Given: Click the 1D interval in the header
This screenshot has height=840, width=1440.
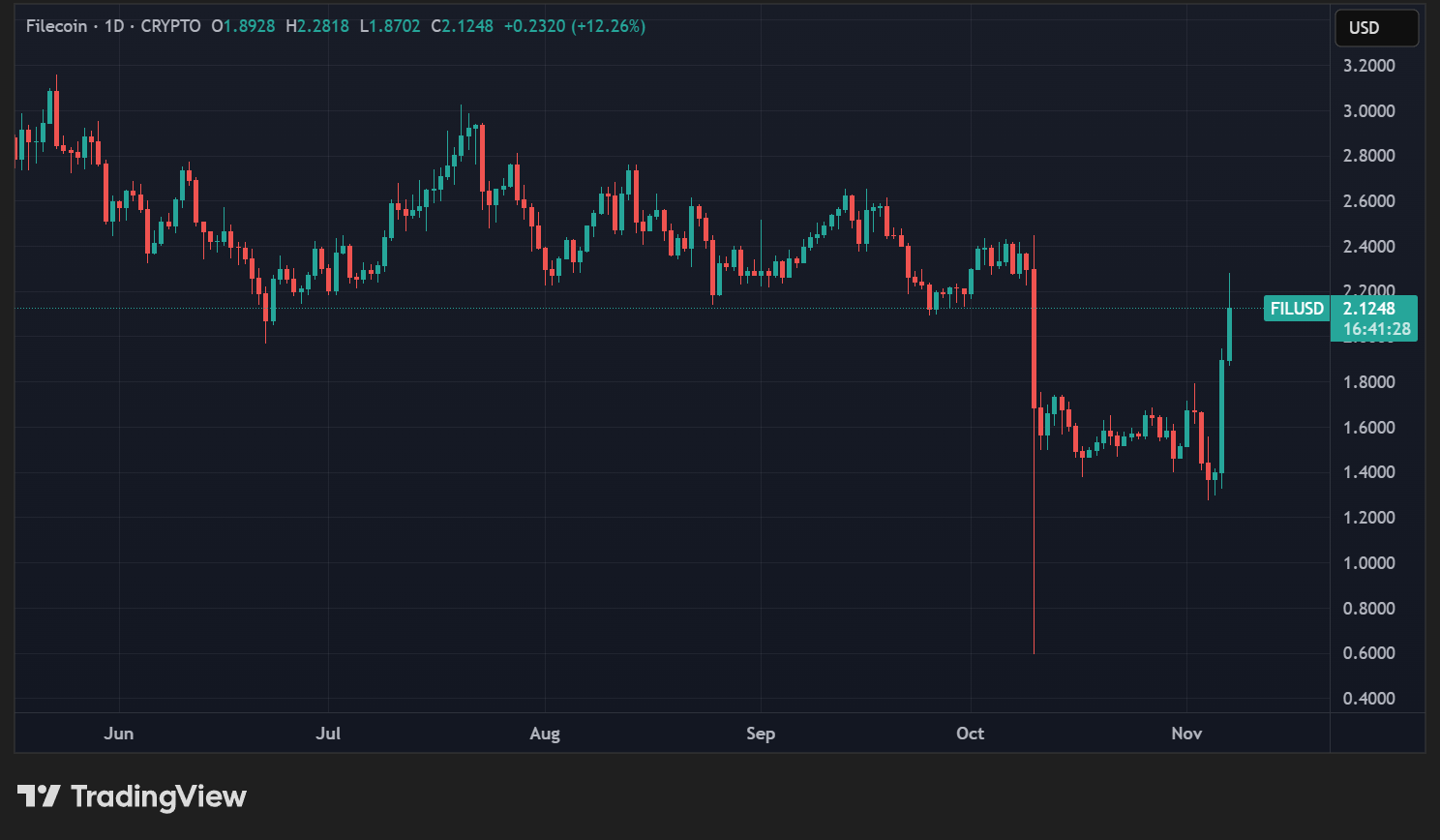Looking at the screenshot, I should pos(114,26).
